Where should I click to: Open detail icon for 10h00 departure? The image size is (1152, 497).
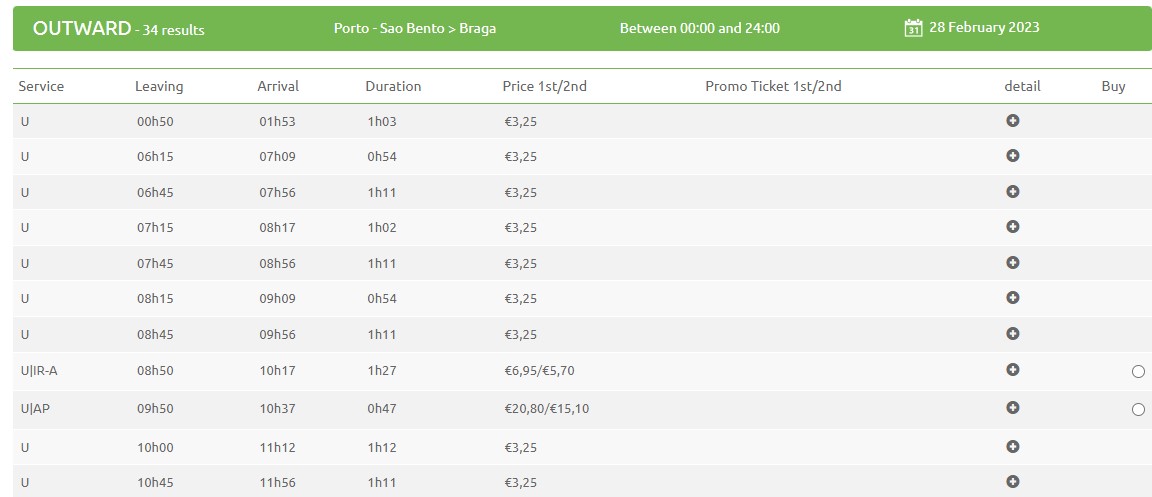click(1012, 446)
